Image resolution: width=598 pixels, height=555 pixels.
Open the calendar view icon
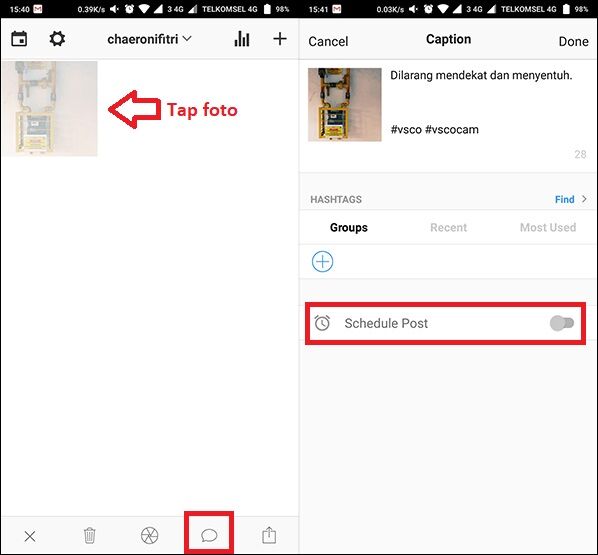[19, 39]
